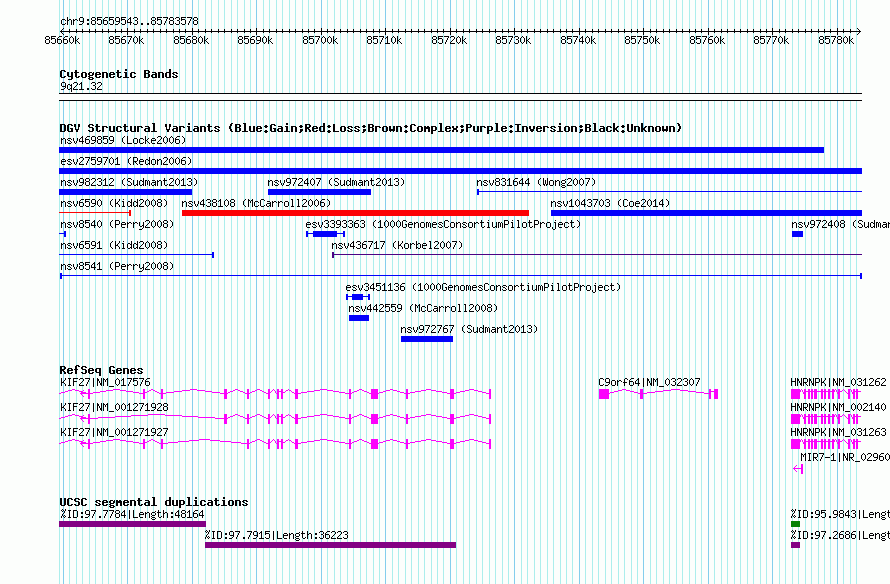Viewport: 890px width, 584px height.
Task: Click the nsv6590 (Kidd2008) label
Action: tap(114, 203)
